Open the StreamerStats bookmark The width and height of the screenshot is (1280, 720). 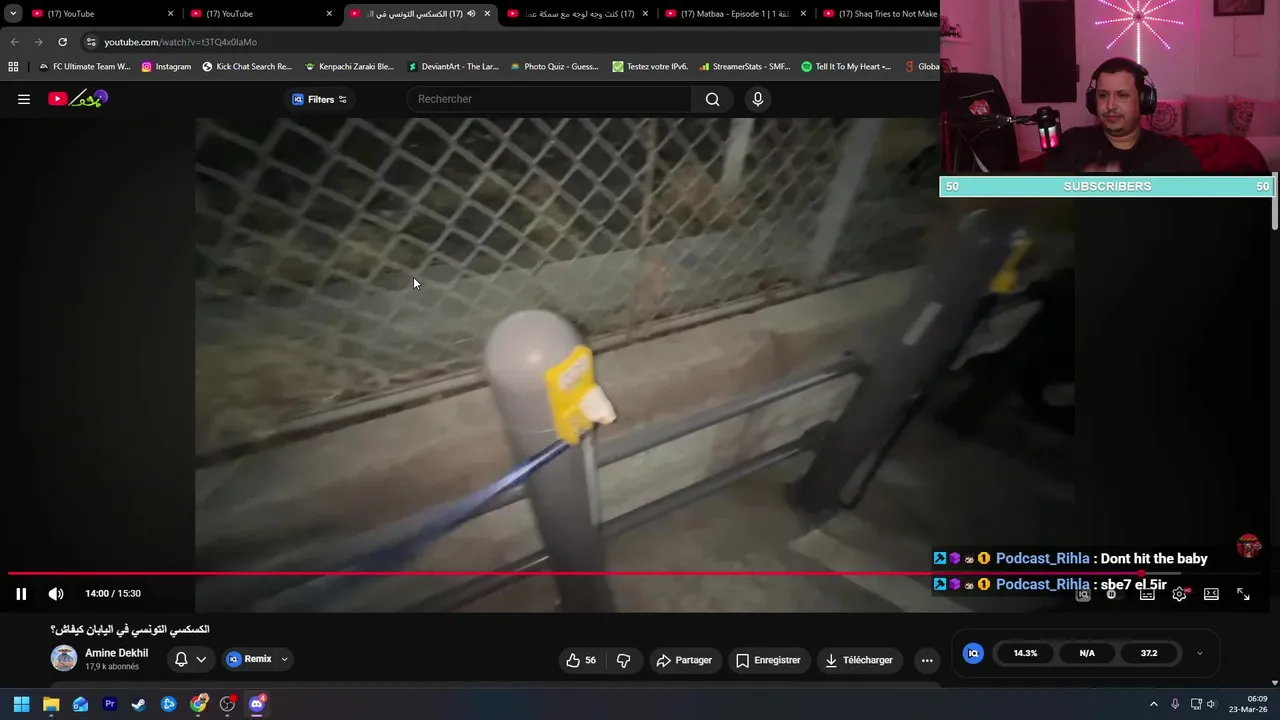tap(745, 67)
